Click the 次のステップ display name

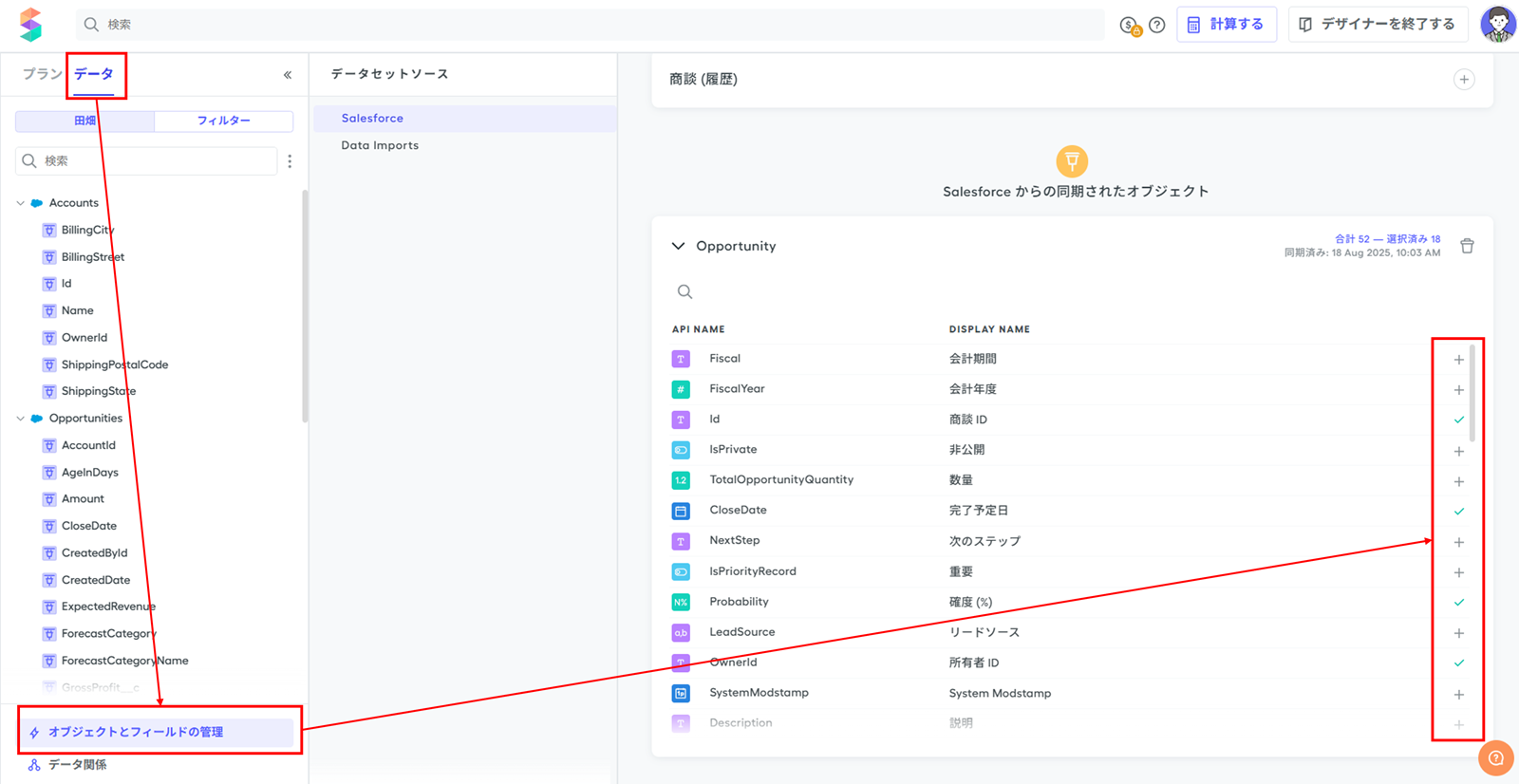point(985,541)
